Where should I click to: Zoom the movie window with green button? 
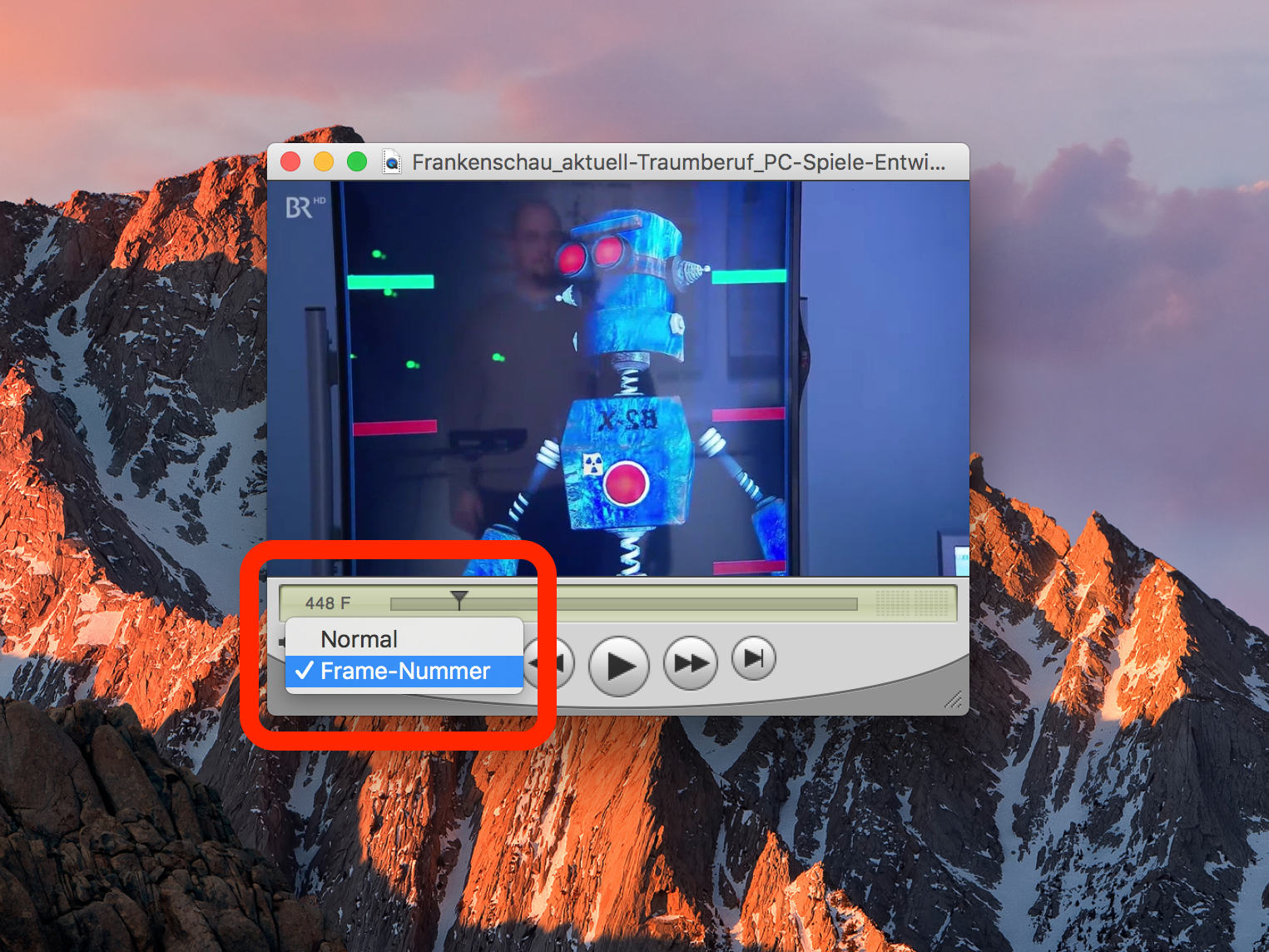click(x=357, y=161)
